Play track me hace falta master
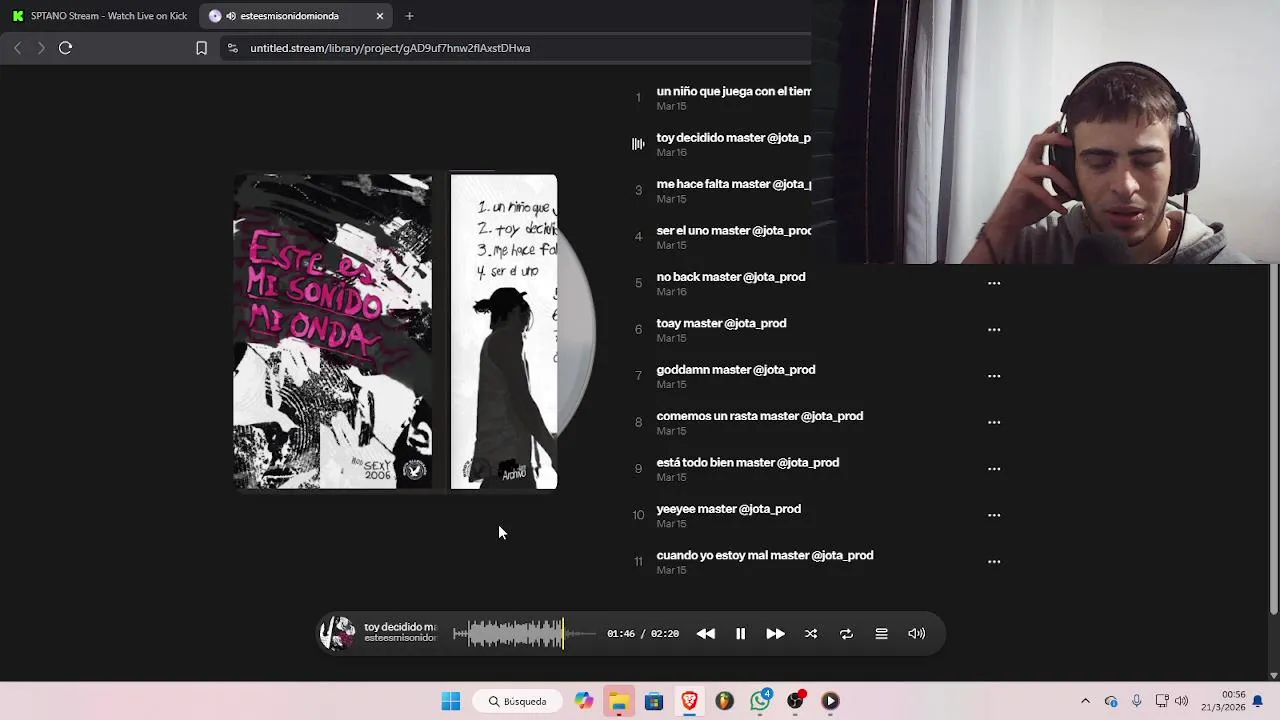The image size is (1280, 720). [x=733, y=184]
